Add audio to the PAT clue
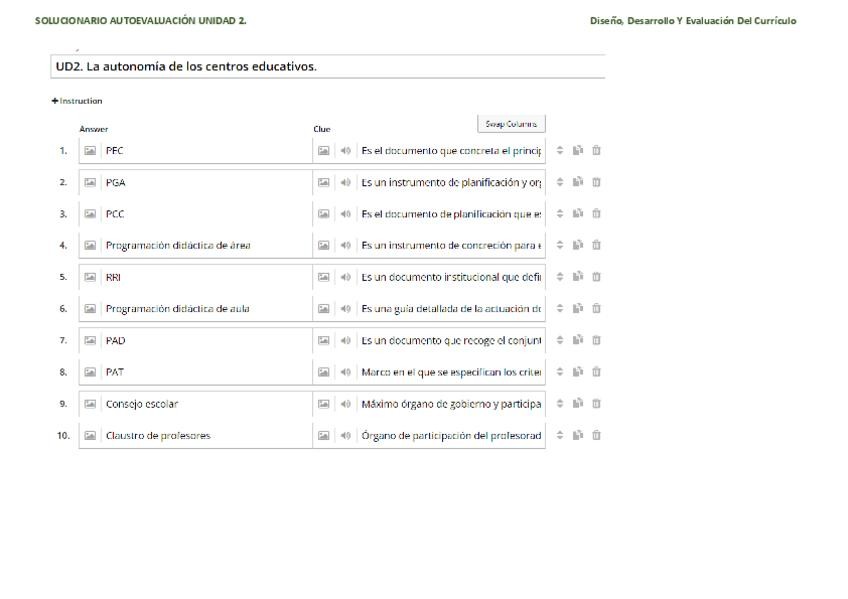Image resolution: width=848 pixels, height=599 pixels. coord(345,372)
